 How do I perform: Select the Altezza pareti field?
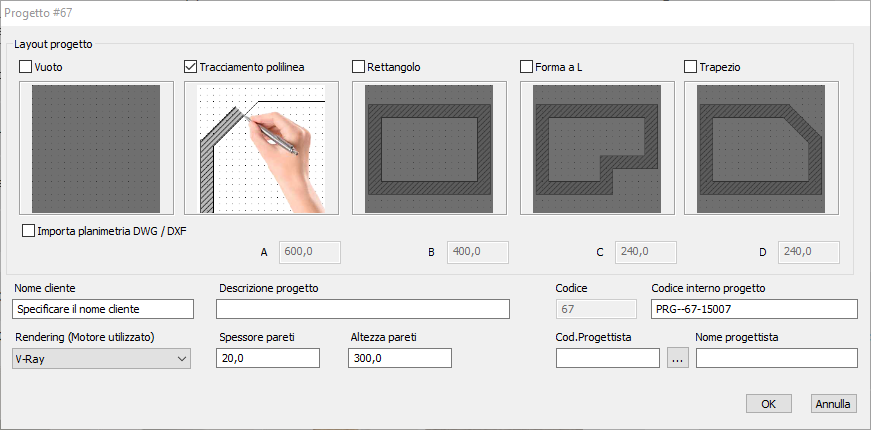pyautogui.click(x=400, y=358)
